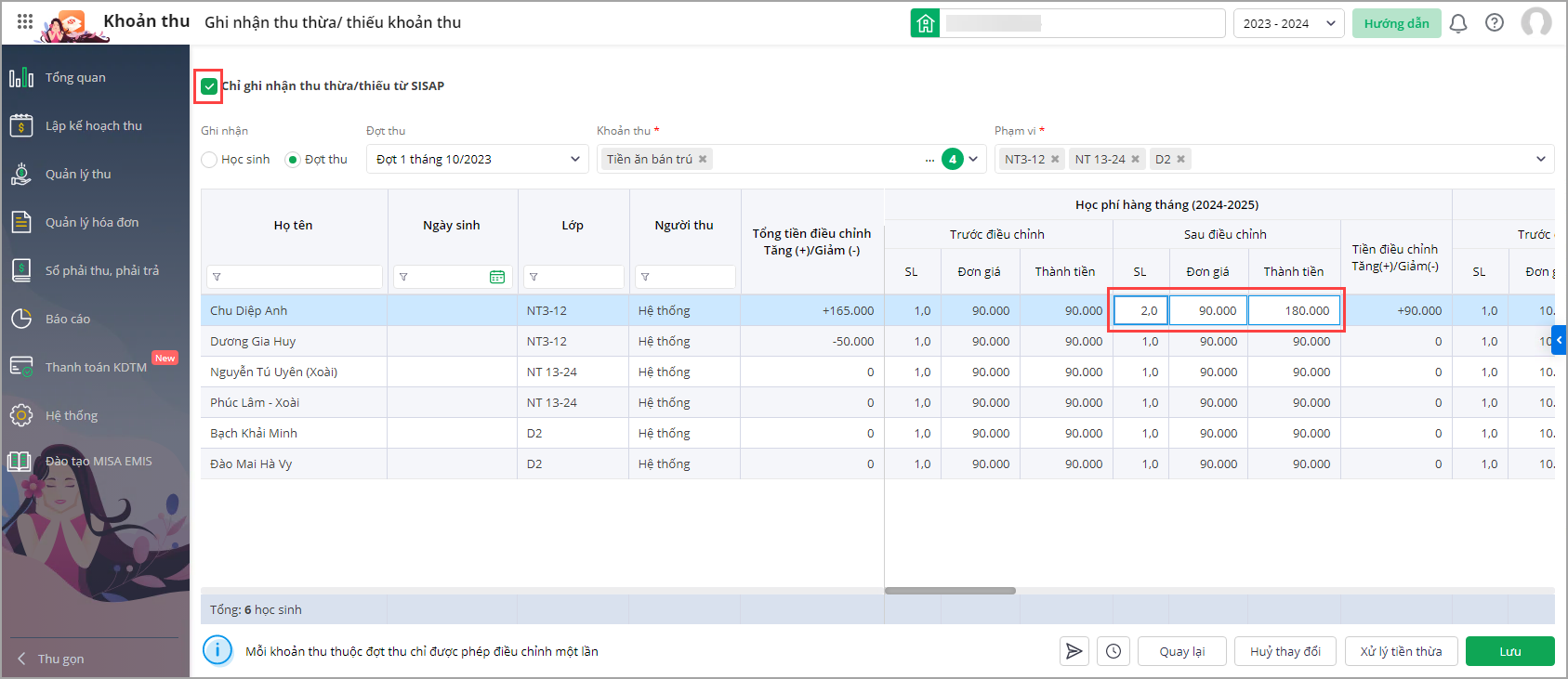The height and width of the screenshot is (679, 1568).
Task: Click the green Lưu button
Action: (1509, 651)
